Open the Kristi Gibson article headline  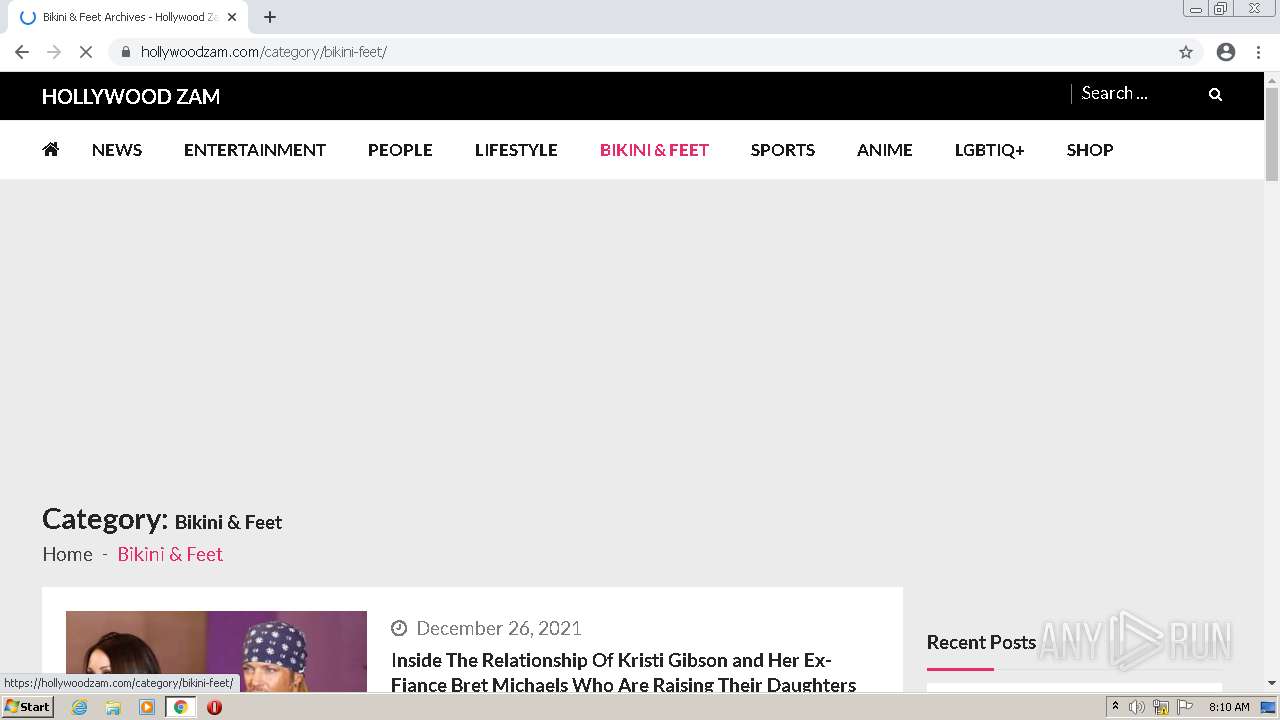point(623,672)
